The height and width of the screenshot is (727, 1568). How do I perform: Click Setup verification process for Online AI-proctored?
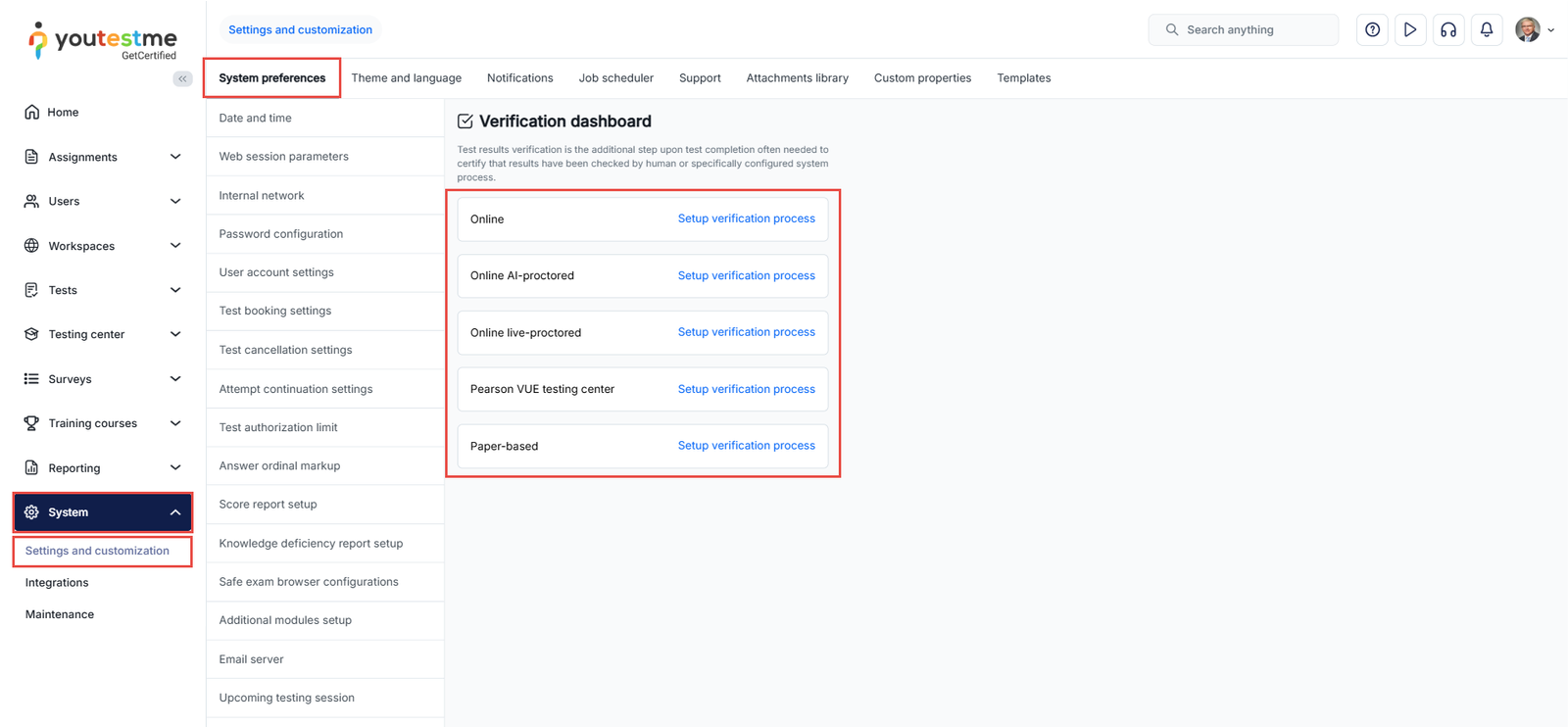[x=746, y=275]
